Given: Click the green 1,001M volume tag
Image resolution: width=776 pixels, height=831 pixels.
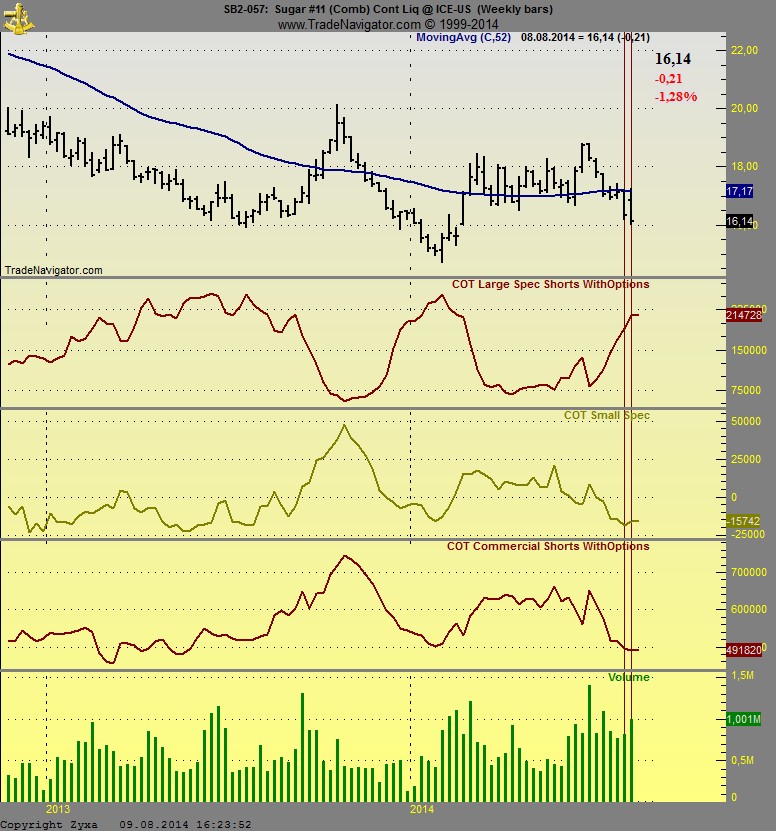Looking at the screenshot, I should point(744,719).
